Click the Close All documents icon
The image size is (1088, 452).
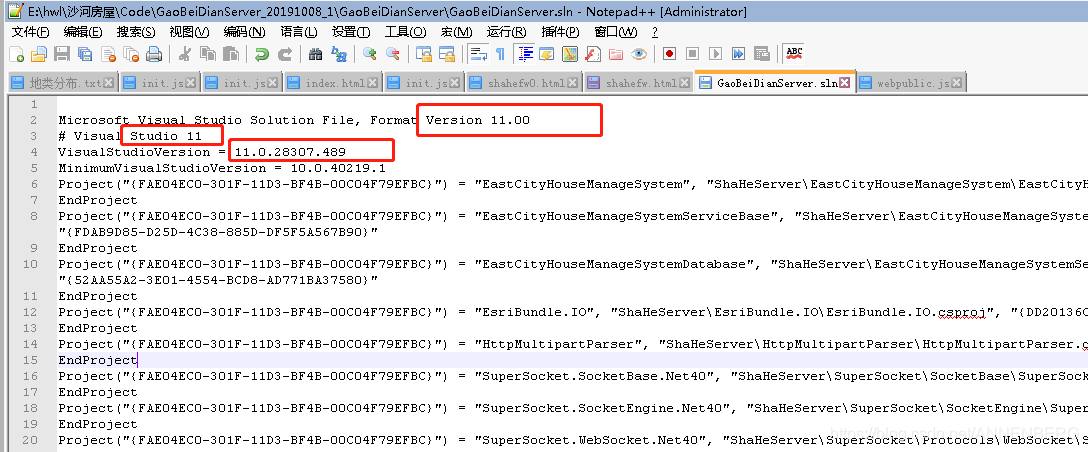pos(131,54)
